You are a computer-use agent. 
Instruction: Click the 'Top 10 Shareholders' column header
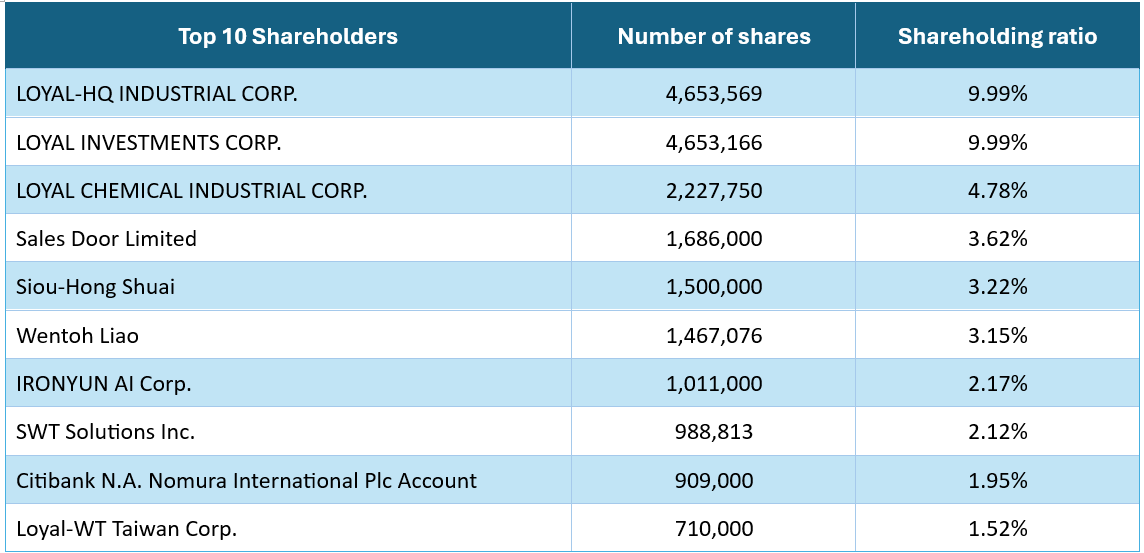(x=288, y=37)
